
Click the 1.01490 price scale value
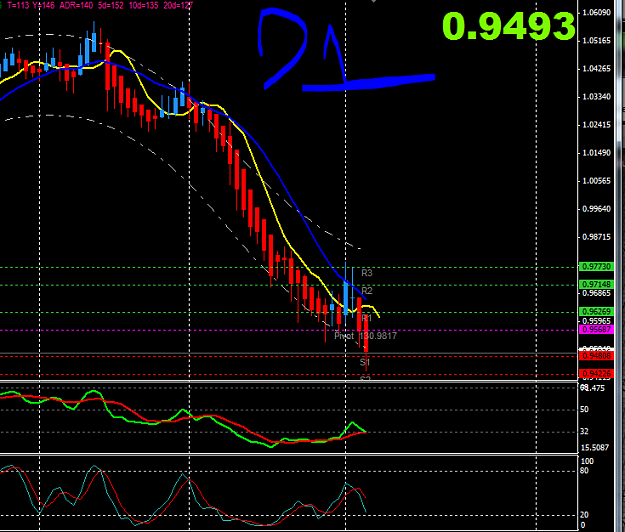(597, 153)
